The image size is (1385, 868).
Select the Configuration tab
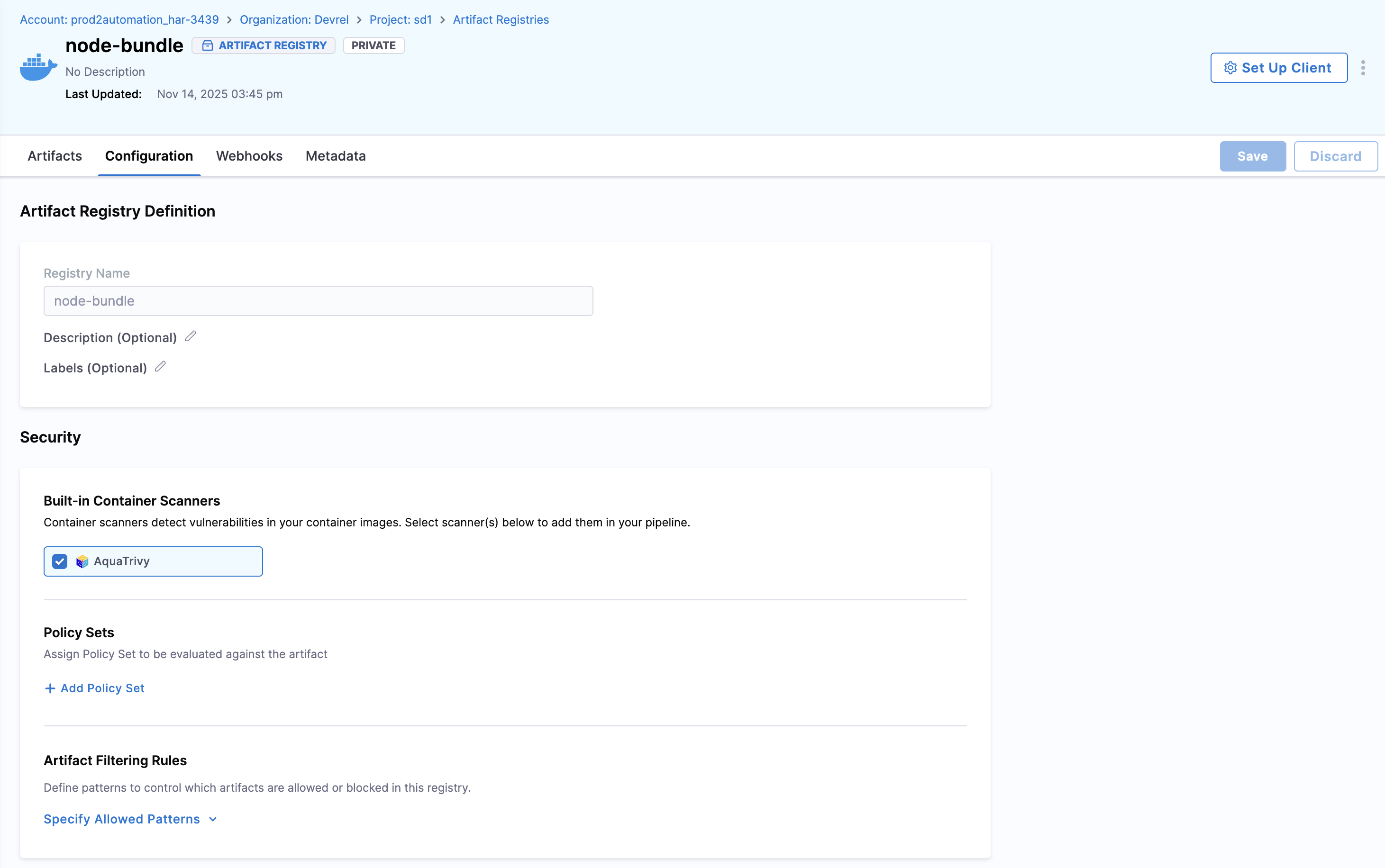[x=149, y=156]
